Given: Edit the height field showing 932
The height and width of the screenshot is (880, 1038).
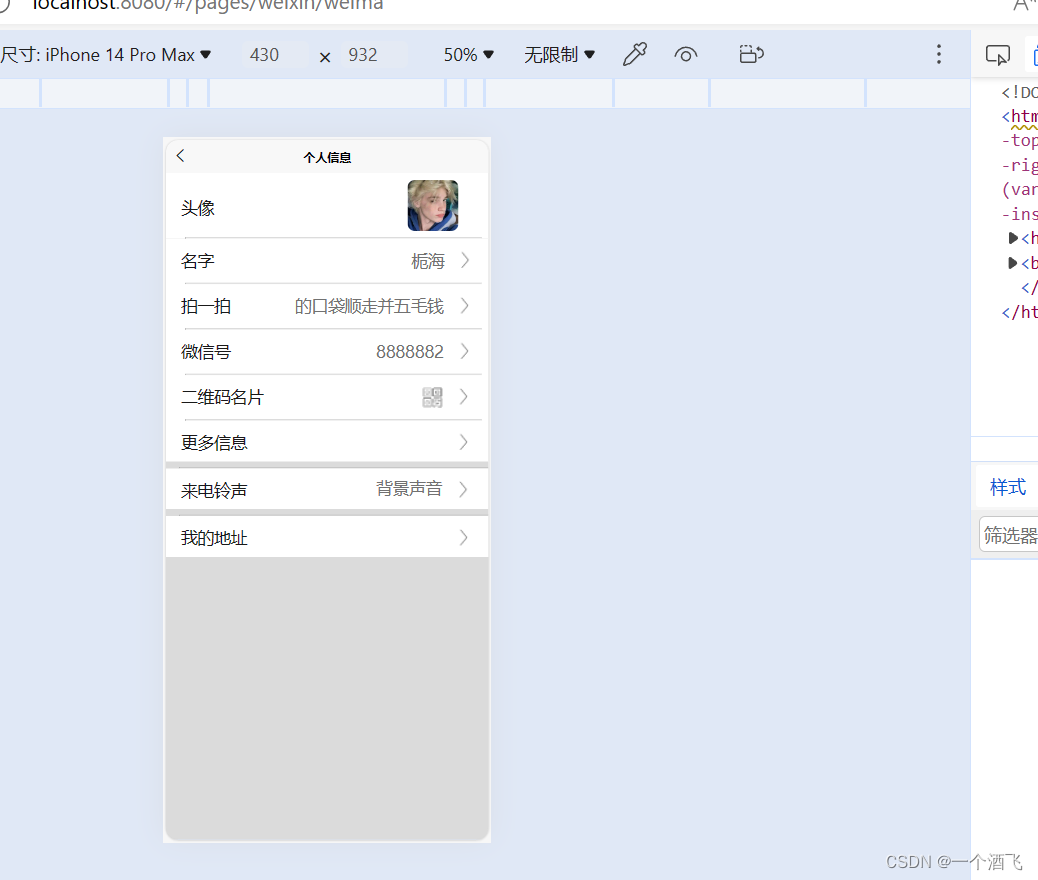Looking at the screenshot, I should tap(373, 55).
